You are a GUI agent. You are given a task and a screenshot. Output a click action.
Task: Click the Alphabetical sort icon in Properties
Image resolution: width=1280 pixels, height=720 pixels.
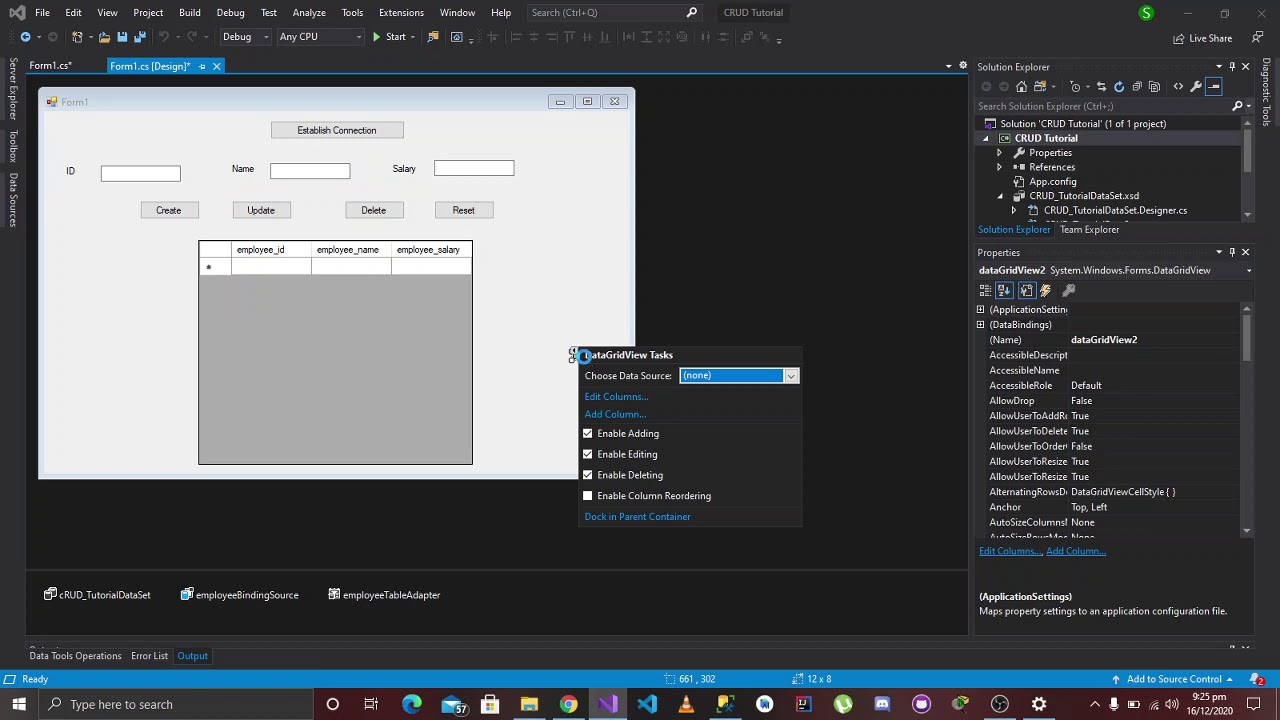coord(1004,291)
